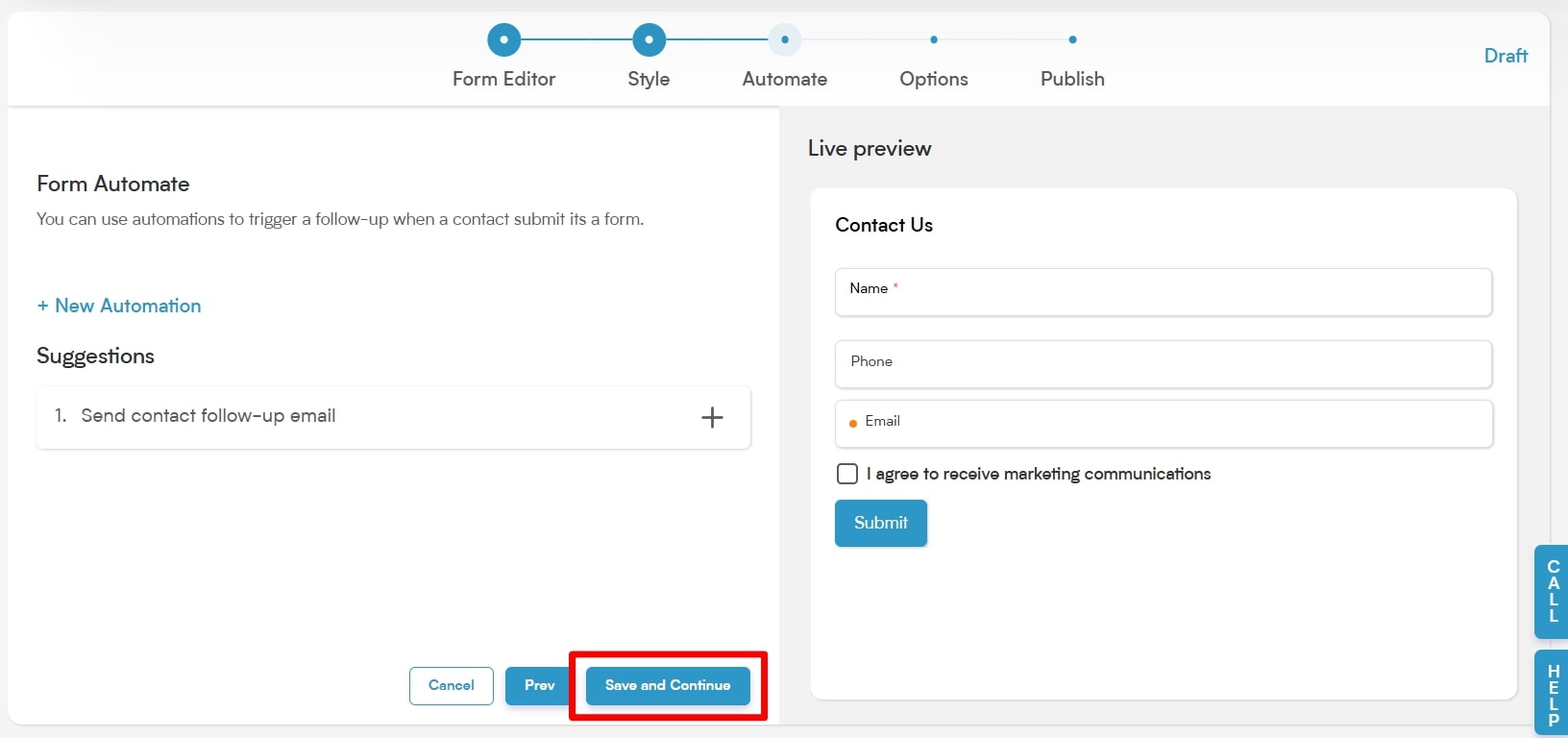Click the Form Editor step circle
This screenshot has width=1568, height=738.
click(x=503, y=40)
